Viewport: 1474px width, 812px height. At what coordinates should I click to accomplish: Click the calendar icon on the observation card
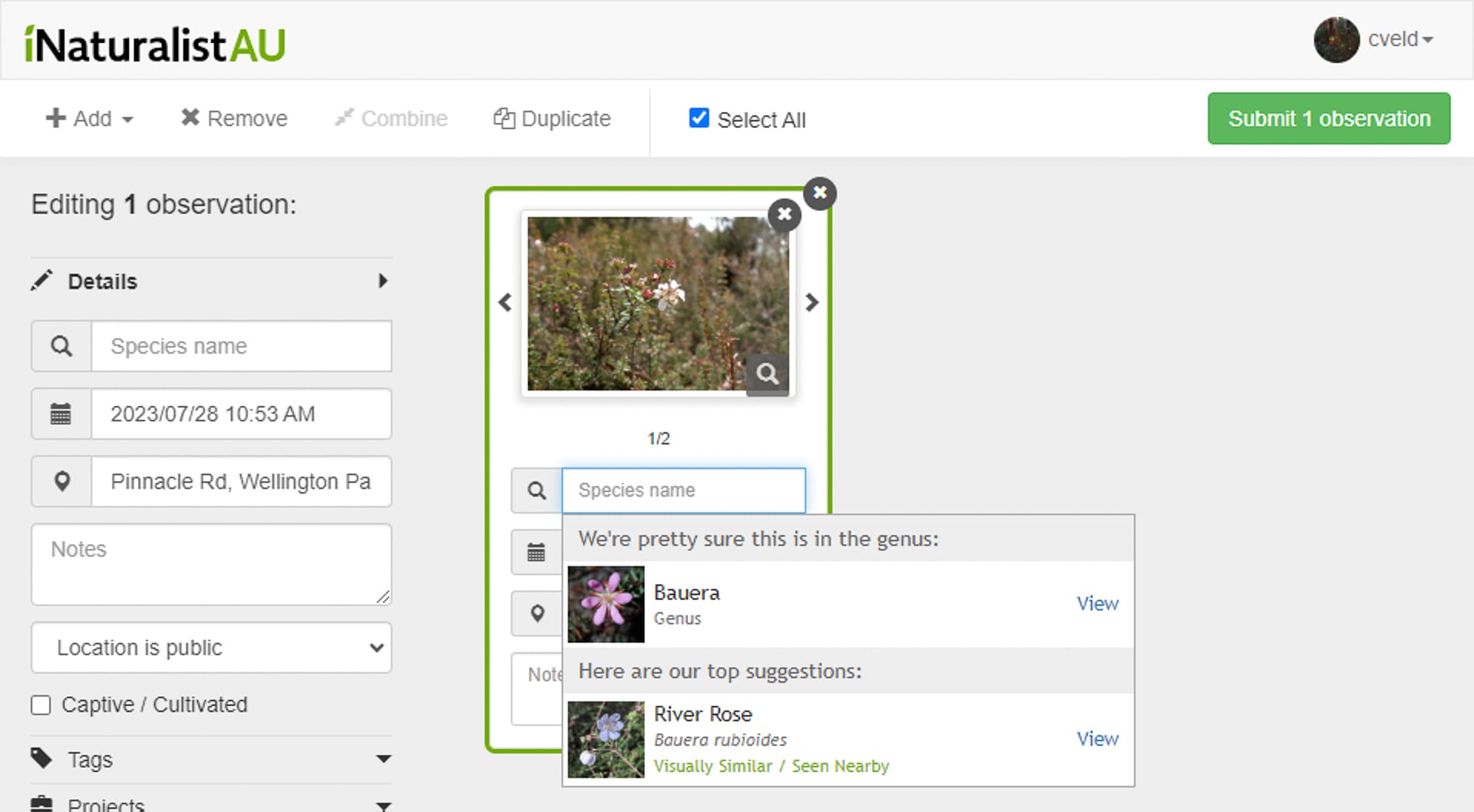[535, 552]
